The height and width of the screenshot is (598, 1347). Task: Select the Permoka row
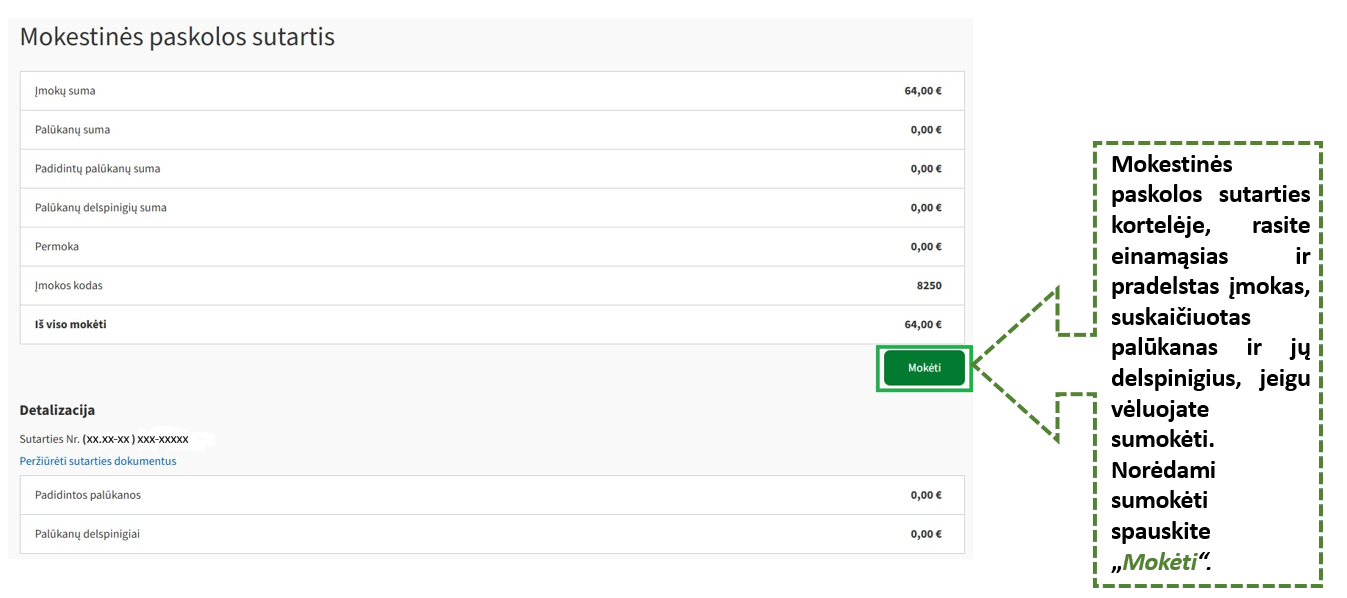492,247
